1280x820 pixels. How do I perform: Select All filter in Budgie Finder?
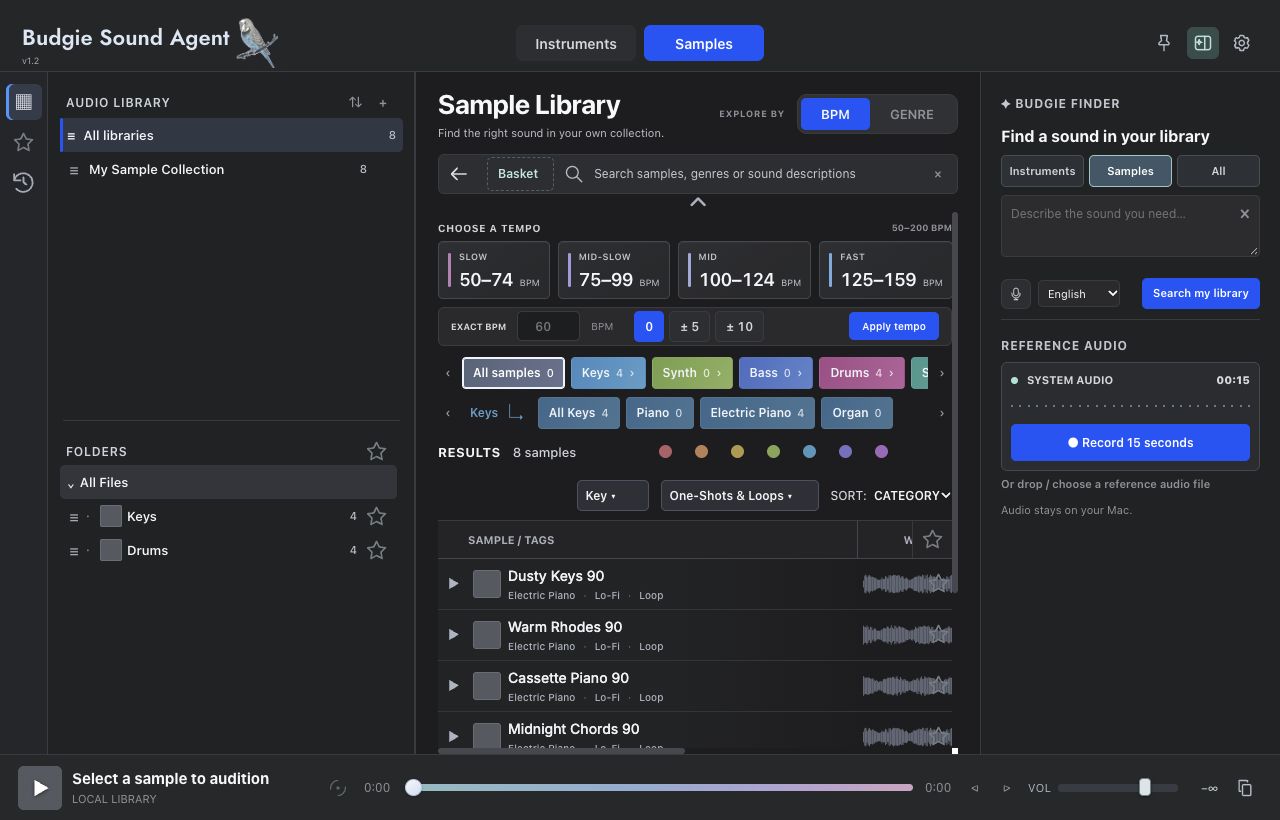(x=1218, y=171)
